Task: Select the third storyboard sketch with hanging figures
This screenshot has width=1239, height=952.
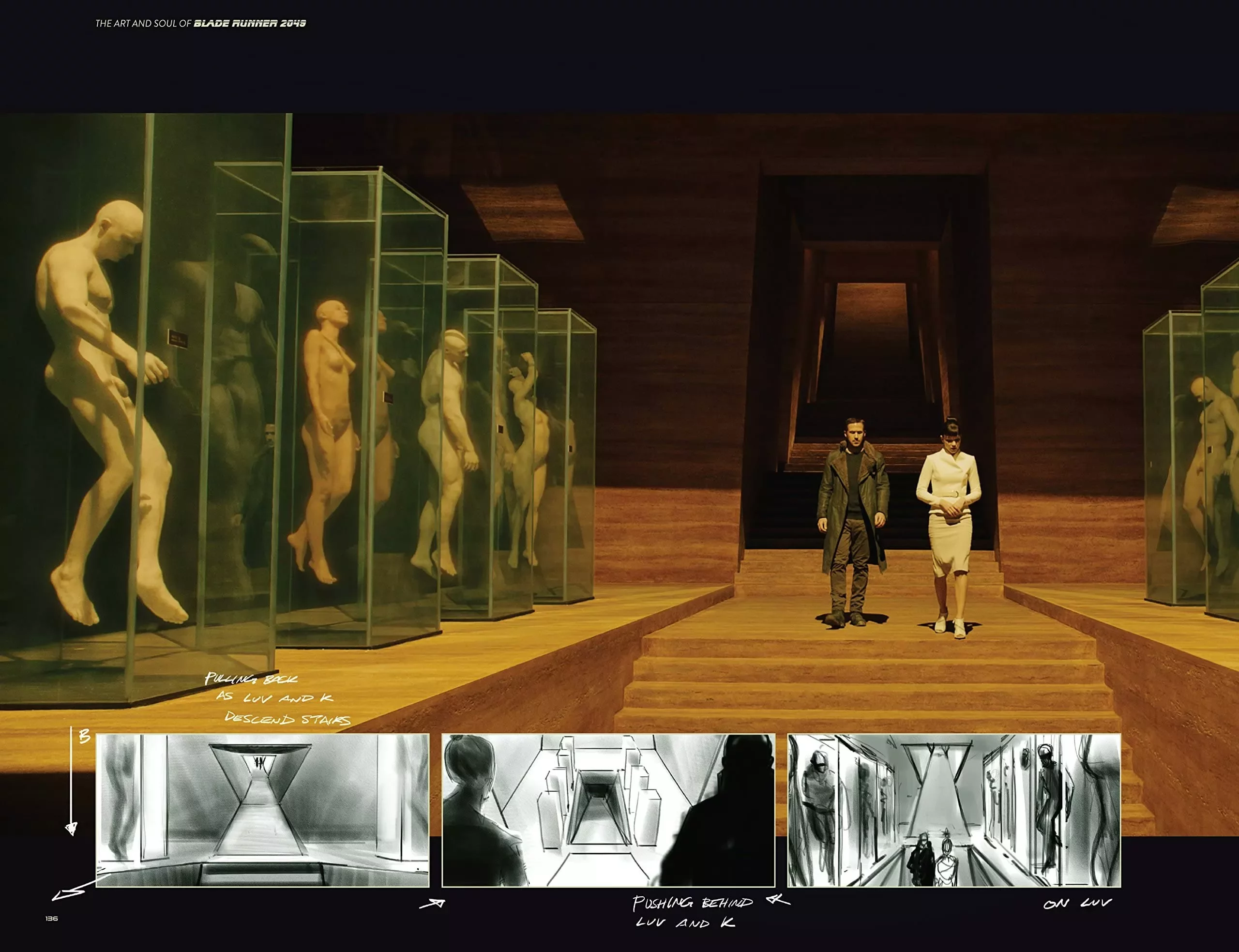Action: (x=954, y=810)
